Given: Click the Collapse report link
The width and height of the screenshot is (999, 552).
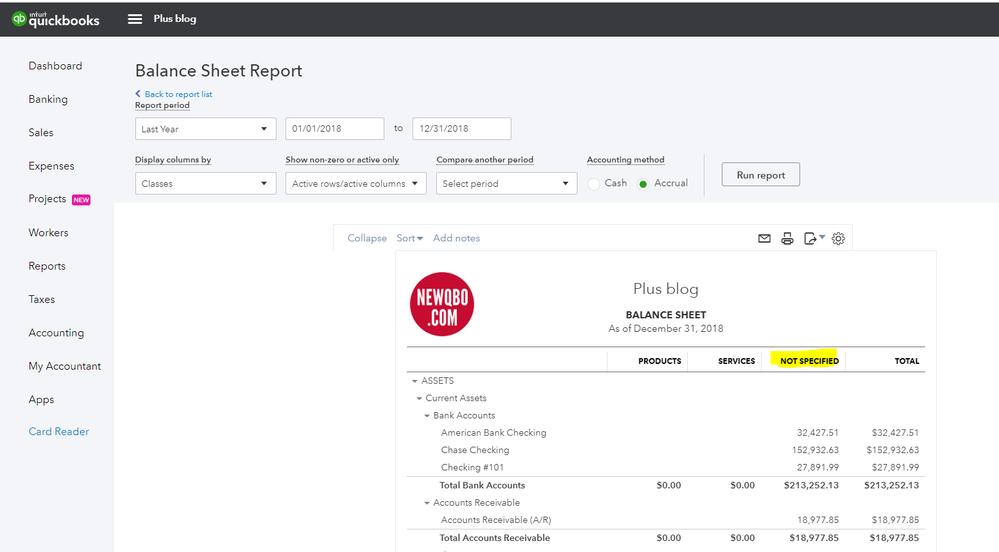Looking at the screenshot, I should (367, 238).
